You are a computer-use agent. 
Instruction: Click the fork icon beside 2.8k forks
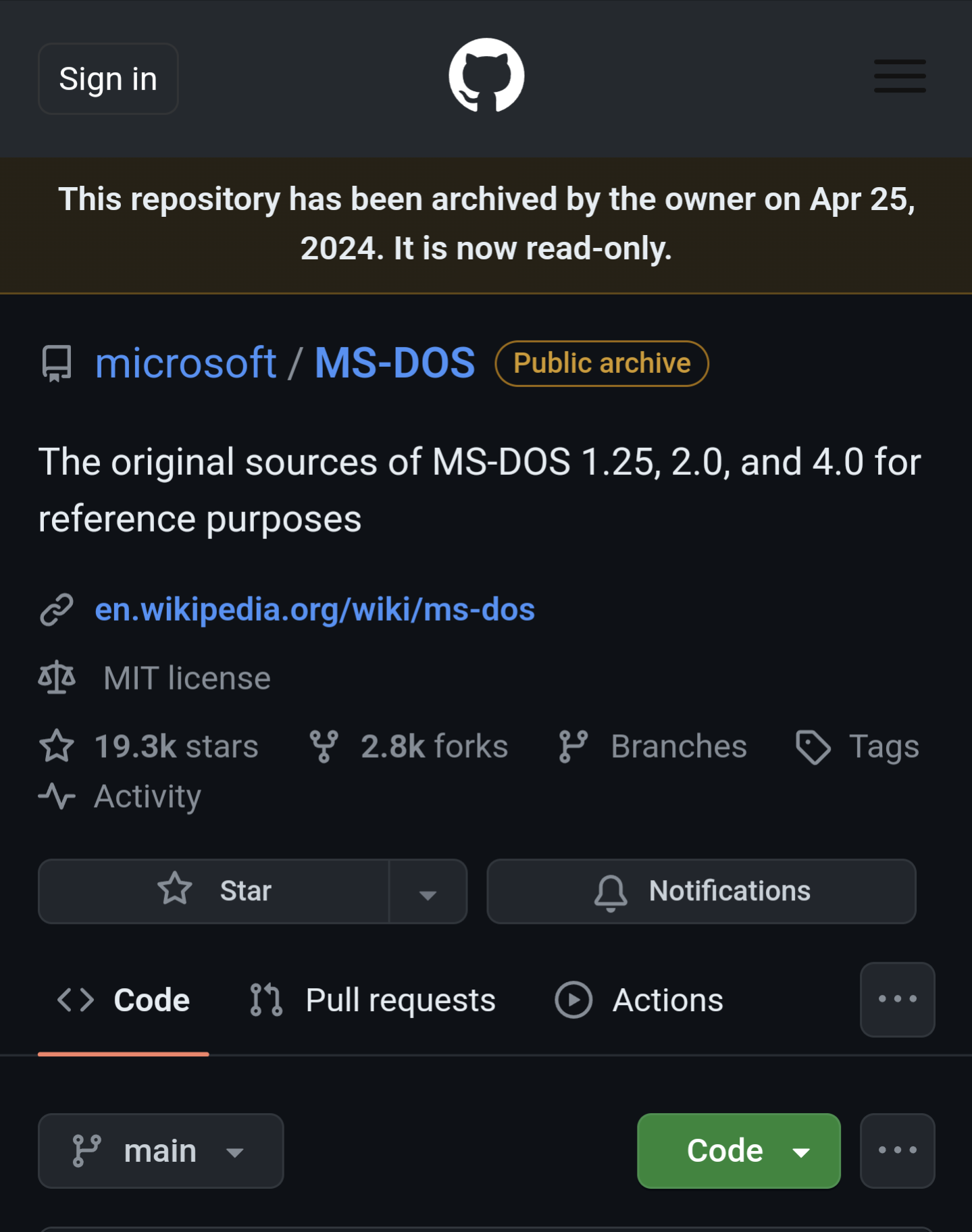324,746
